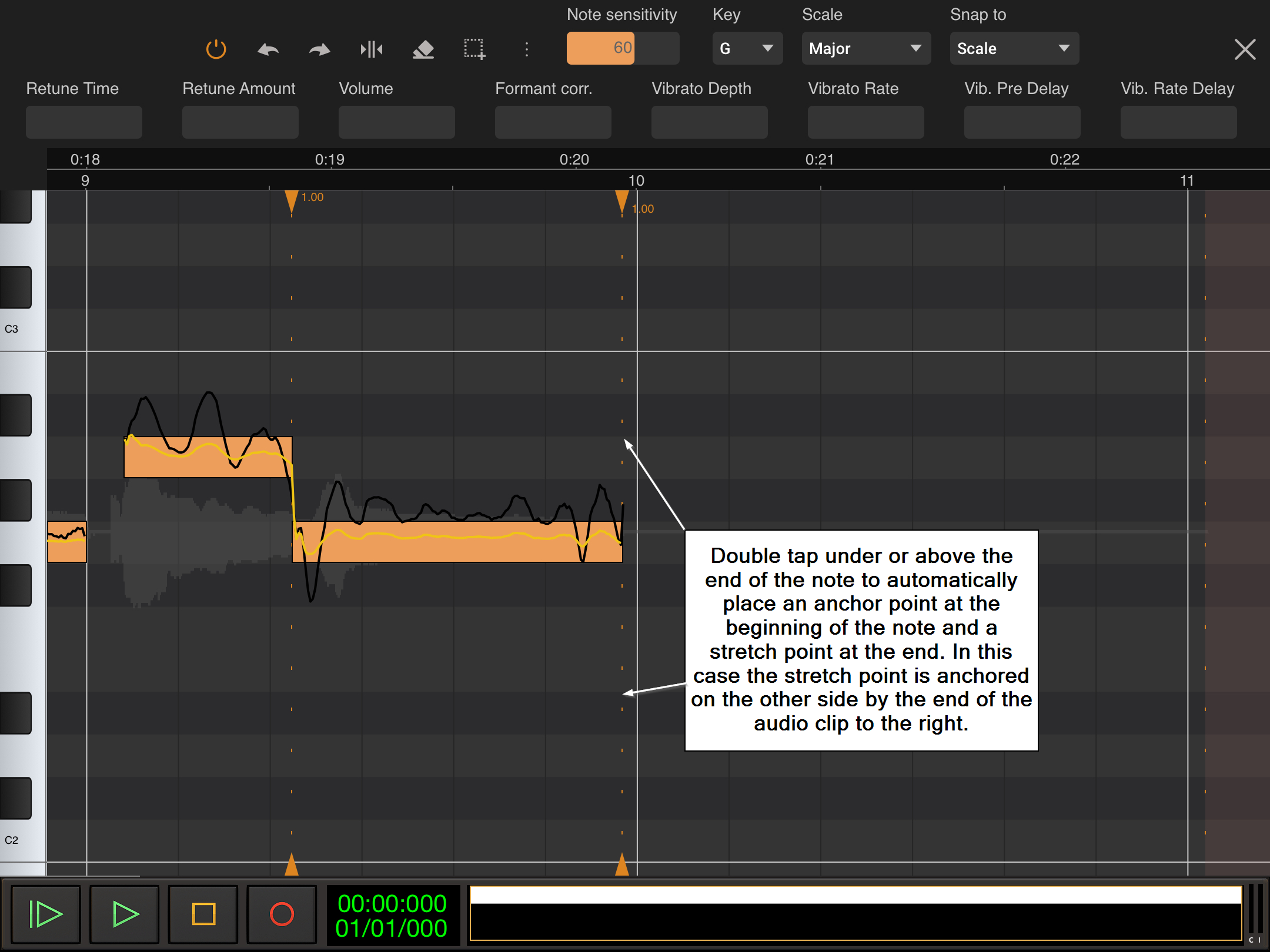Click the Vibrato Depth field

coord(709,122)
